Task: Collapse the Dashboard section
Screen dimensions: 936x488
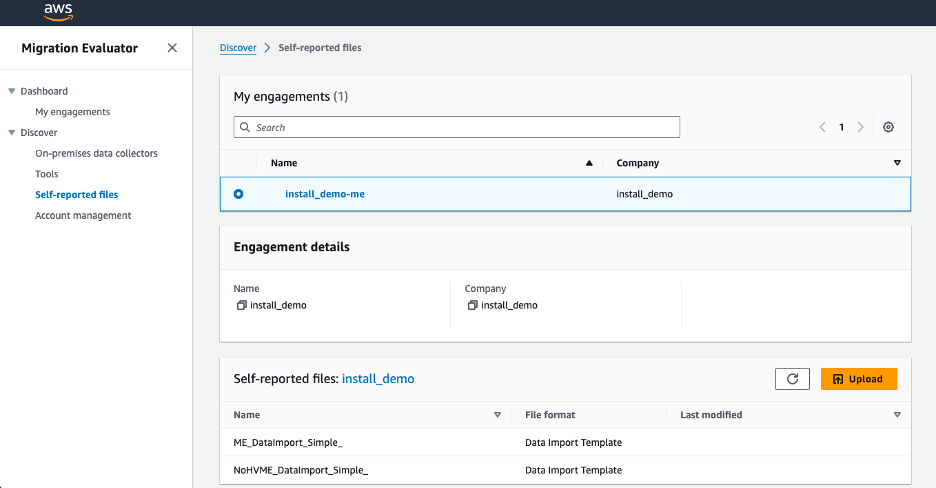Action: (x=11, y=91)
